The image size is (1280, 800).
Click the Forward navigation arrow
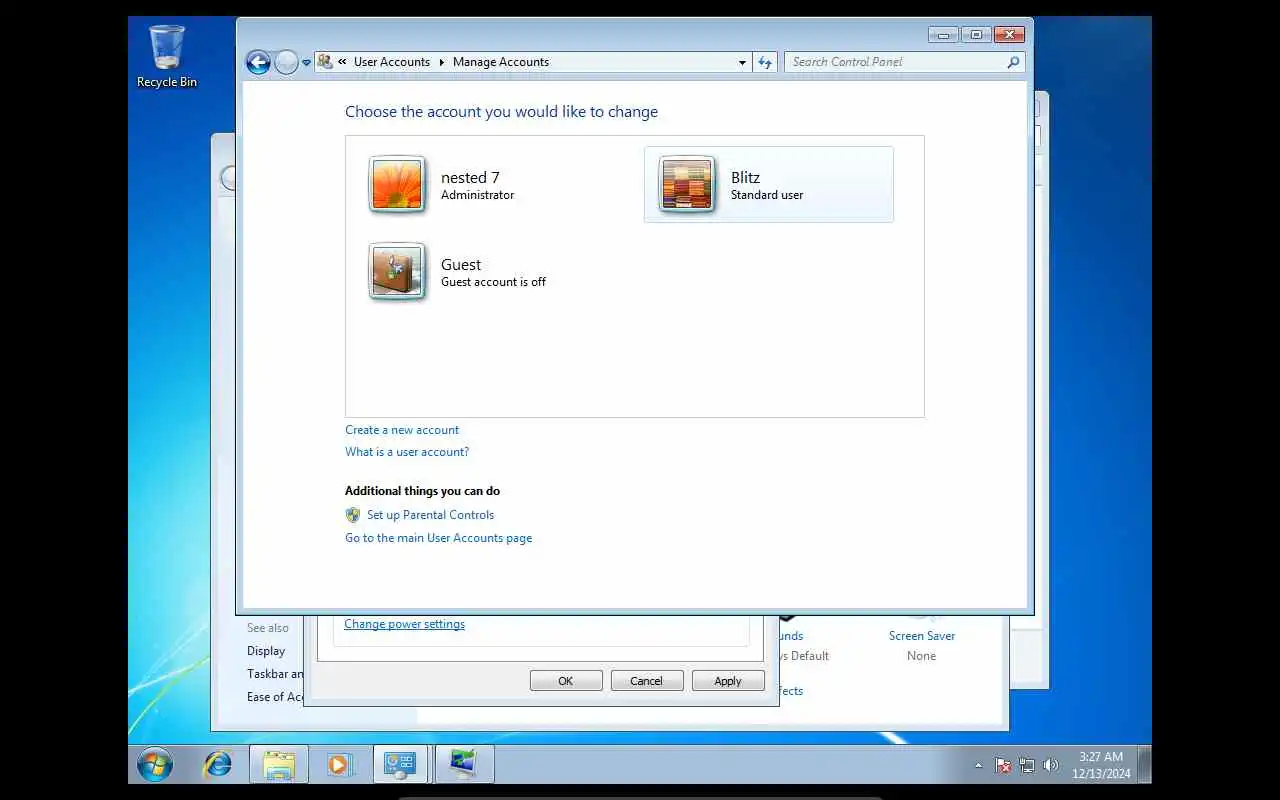tap(286, 62)
